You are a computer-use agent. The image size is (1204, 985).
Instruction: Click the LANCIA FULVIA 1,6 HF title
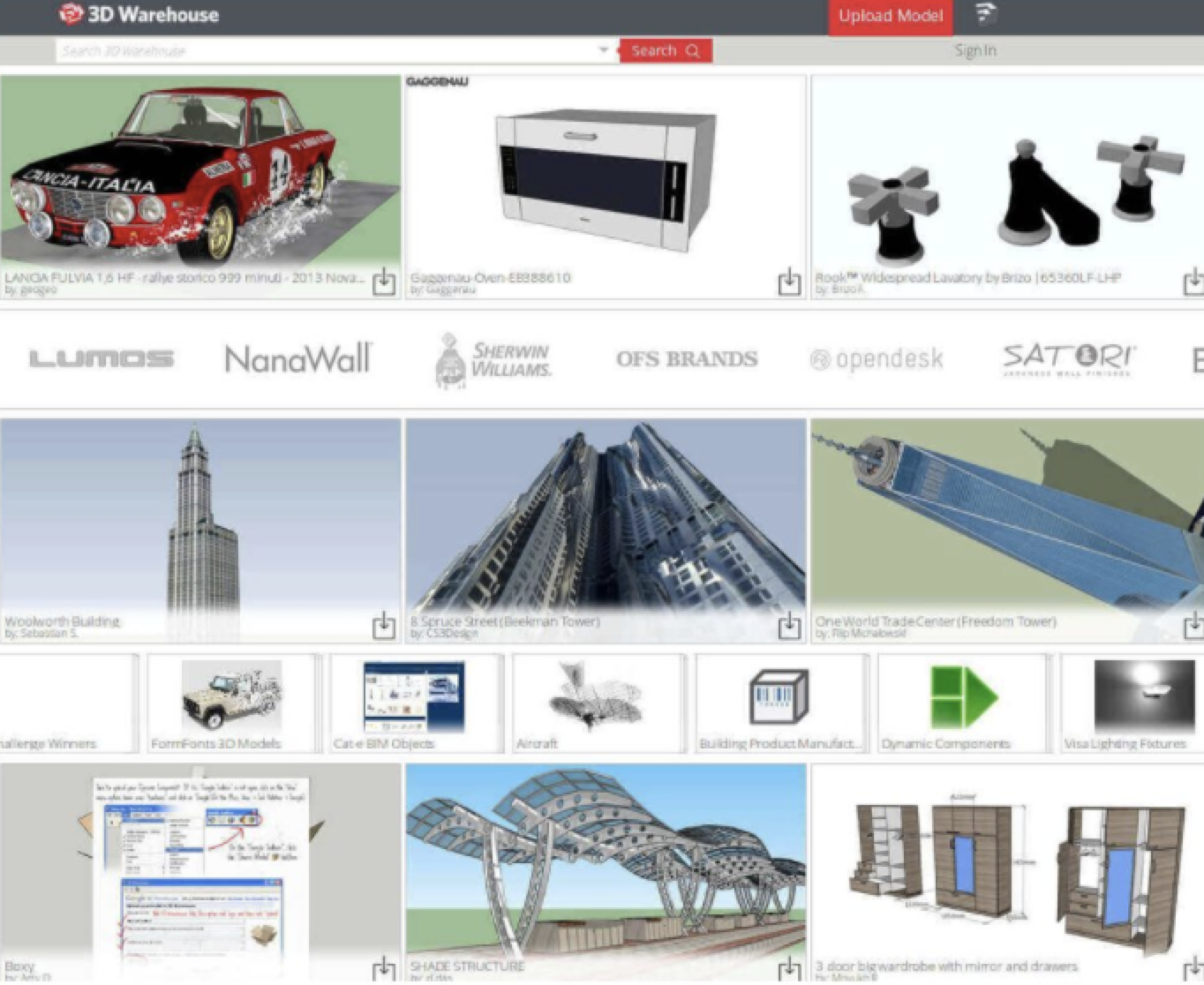coord(184,277)
